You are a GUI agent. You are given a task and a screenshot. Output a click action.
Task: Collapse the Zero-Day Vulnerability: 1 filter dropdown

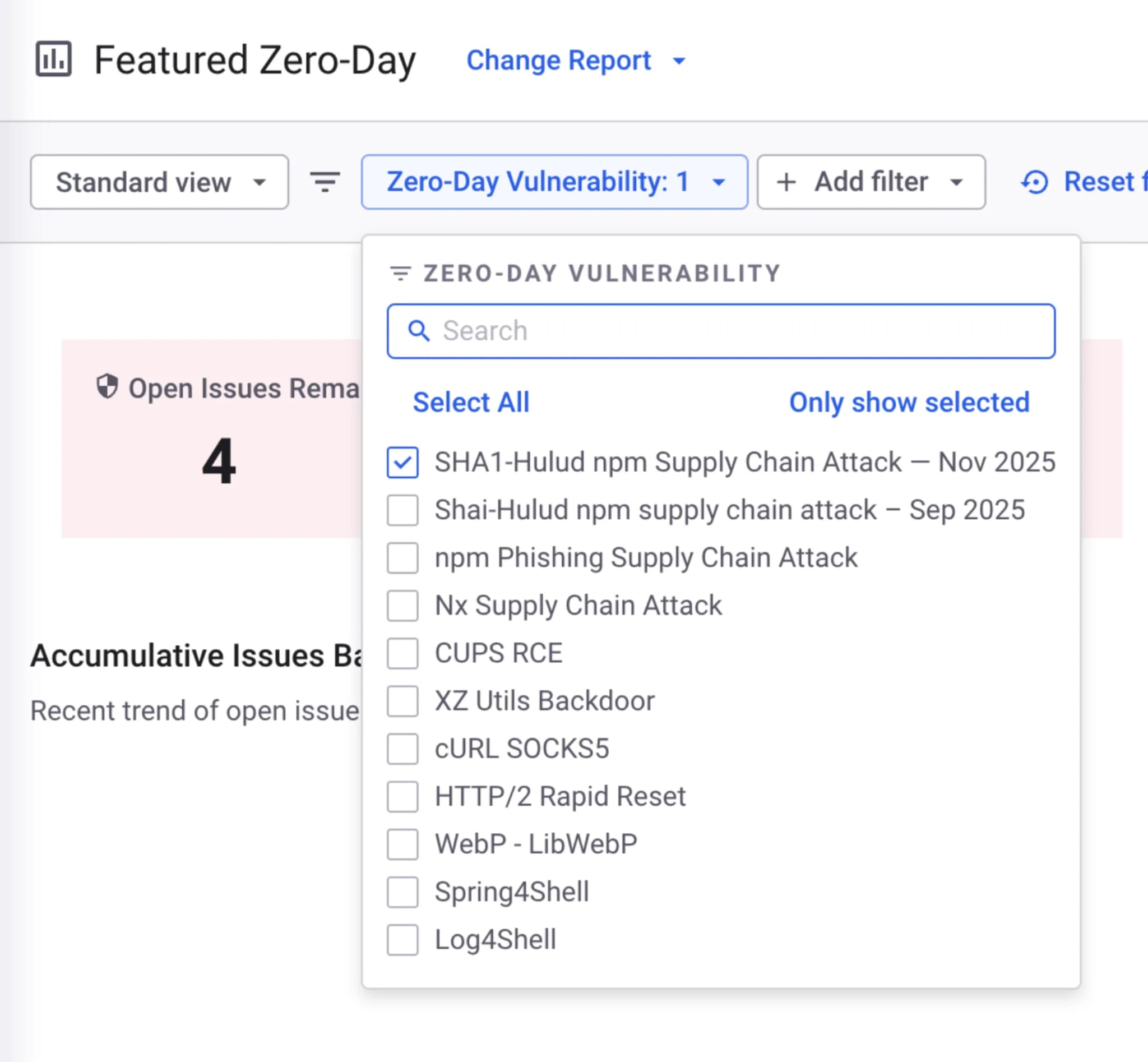(554, 182)
